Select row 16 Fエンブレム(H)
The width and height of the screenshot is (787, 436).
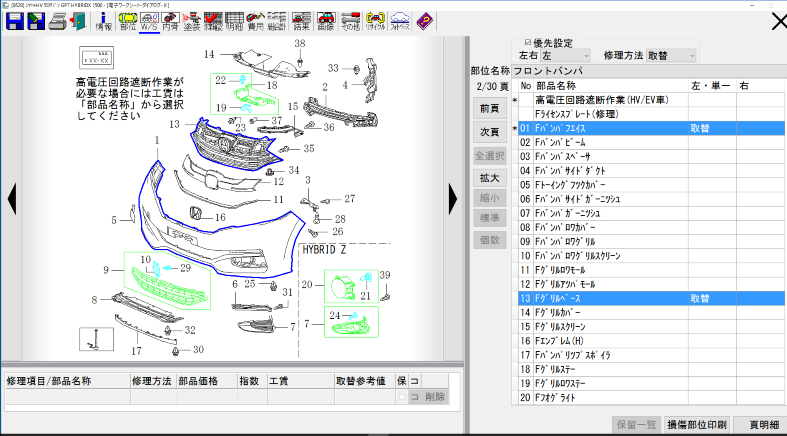pyautogui.click(x=652, y=341)
